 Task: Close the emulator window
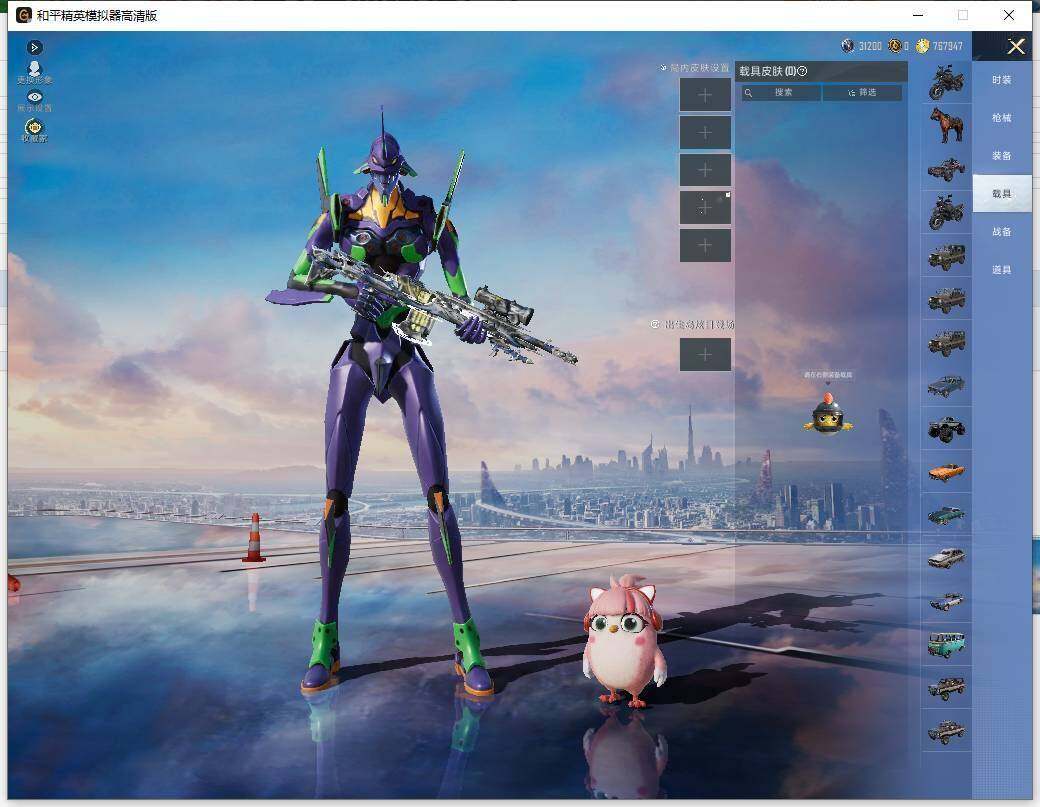click(1009, 15)
